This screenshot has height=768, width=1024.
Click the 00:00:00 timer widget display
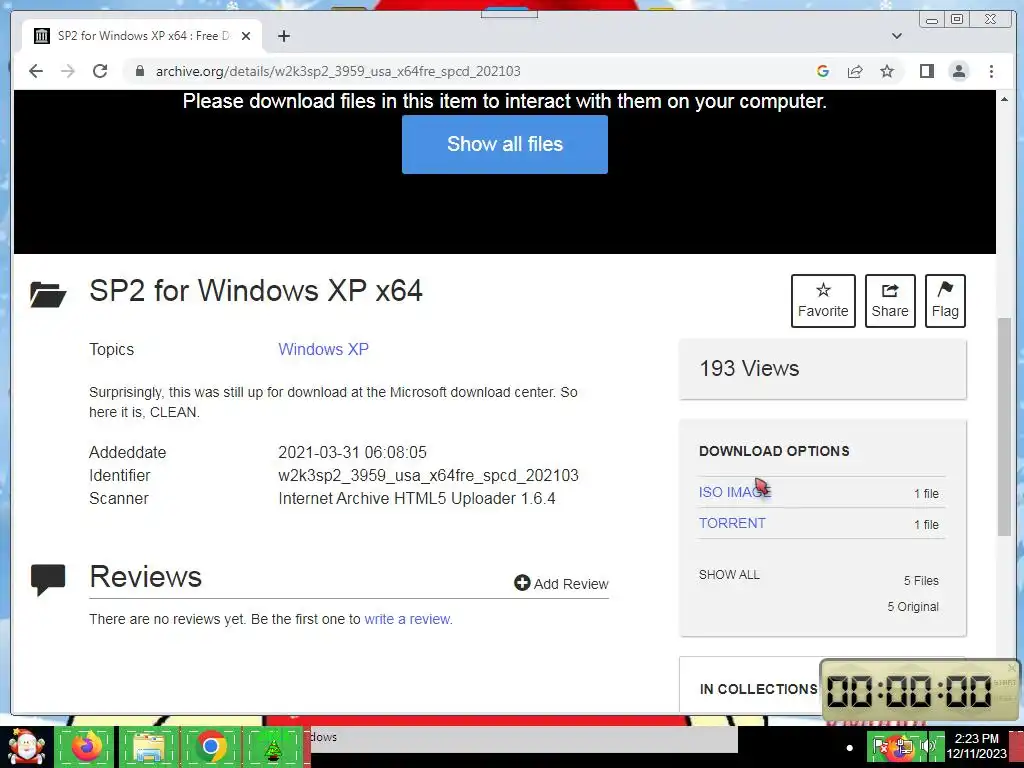pos(909,691)
